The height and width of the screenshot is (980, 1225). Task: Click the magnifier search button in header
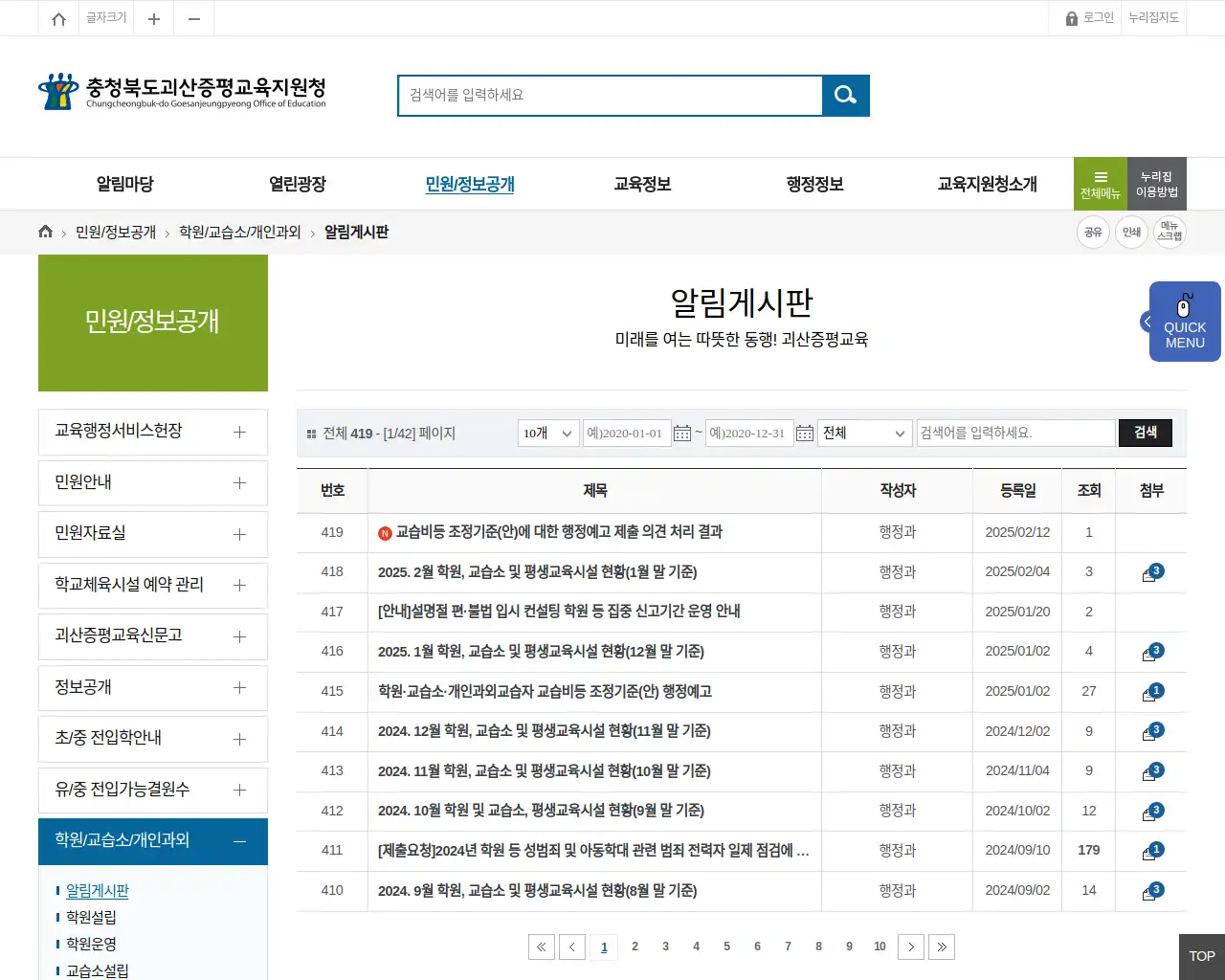tap(846, 95)
